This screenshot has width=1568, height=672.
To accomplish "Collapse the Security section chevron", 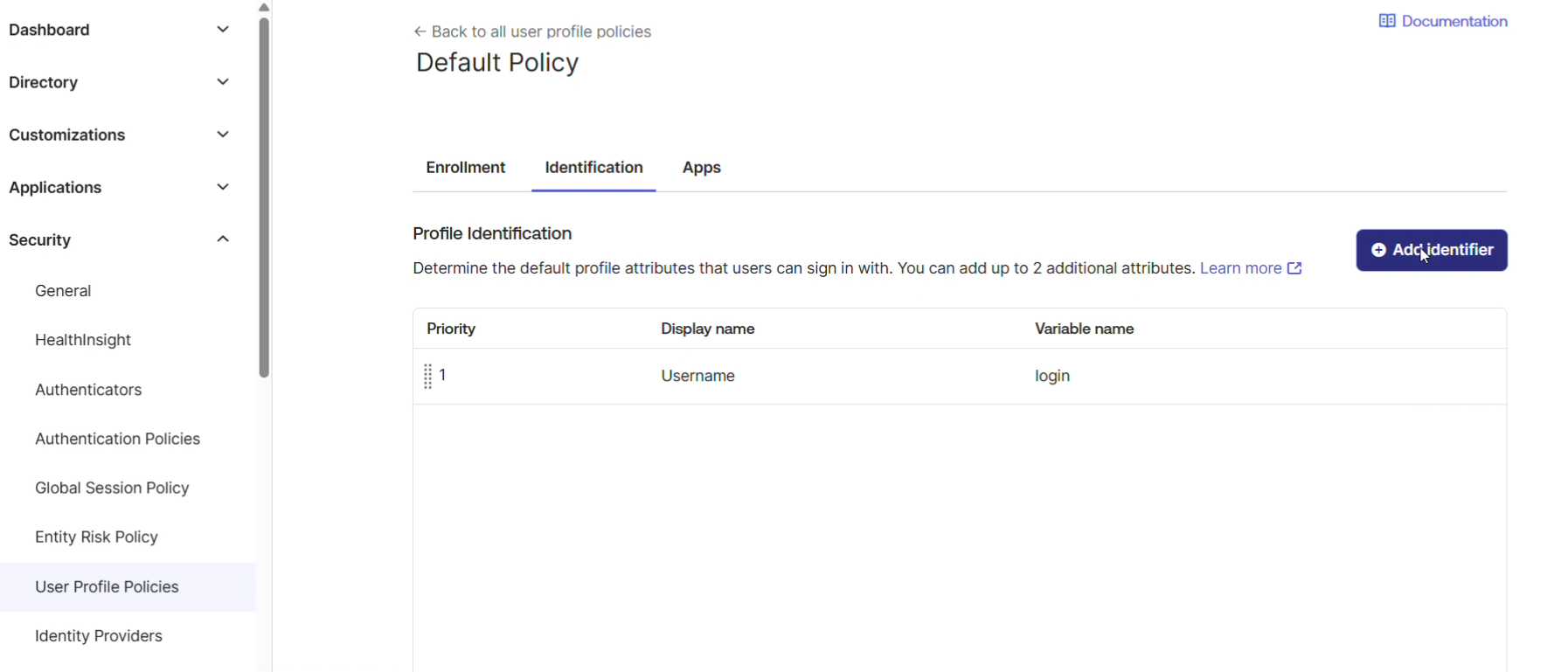I will click(x=223, y=239).
